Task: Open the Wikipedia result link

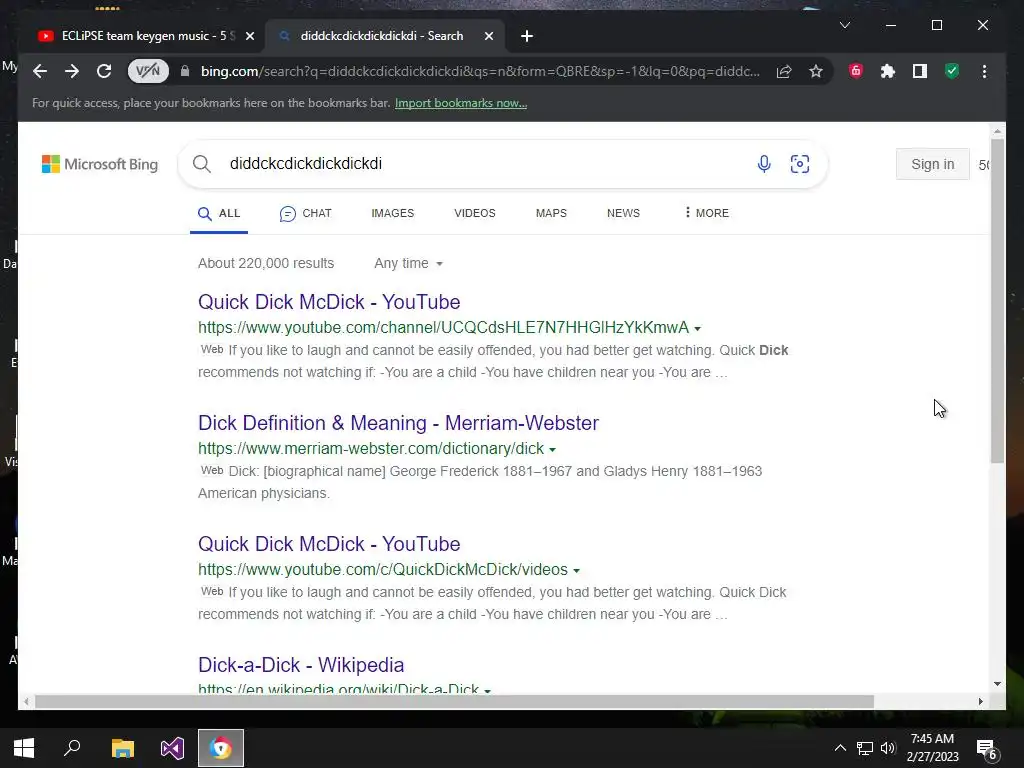Action: [x=301, y=665]
